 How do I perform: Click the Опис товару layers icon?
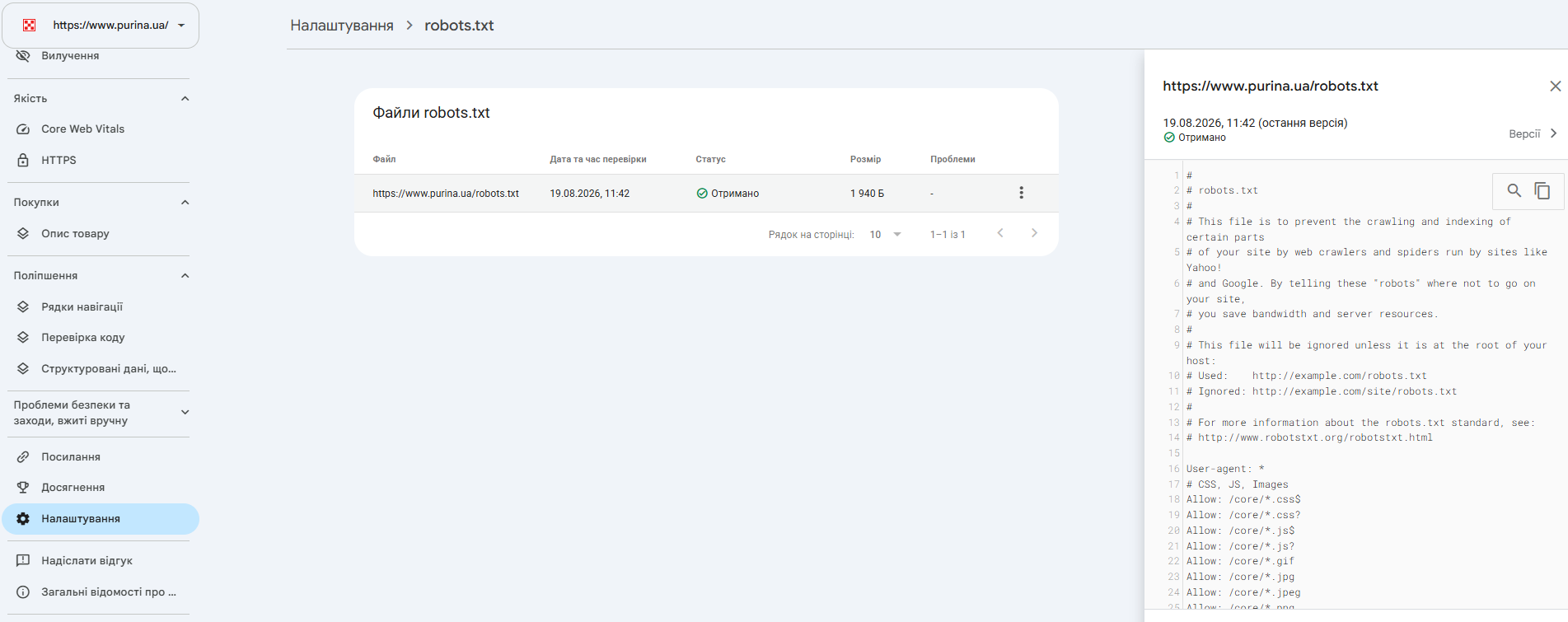tap(23, 234)
